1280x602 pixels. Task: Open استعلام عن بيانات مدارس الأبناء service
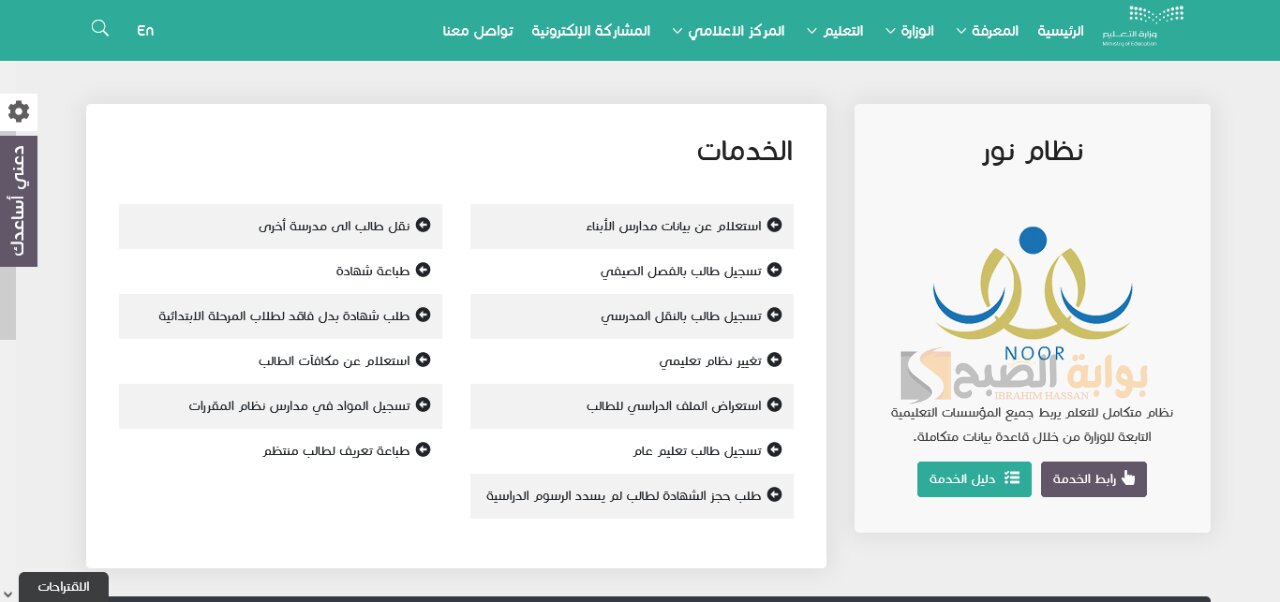[632, 226]
